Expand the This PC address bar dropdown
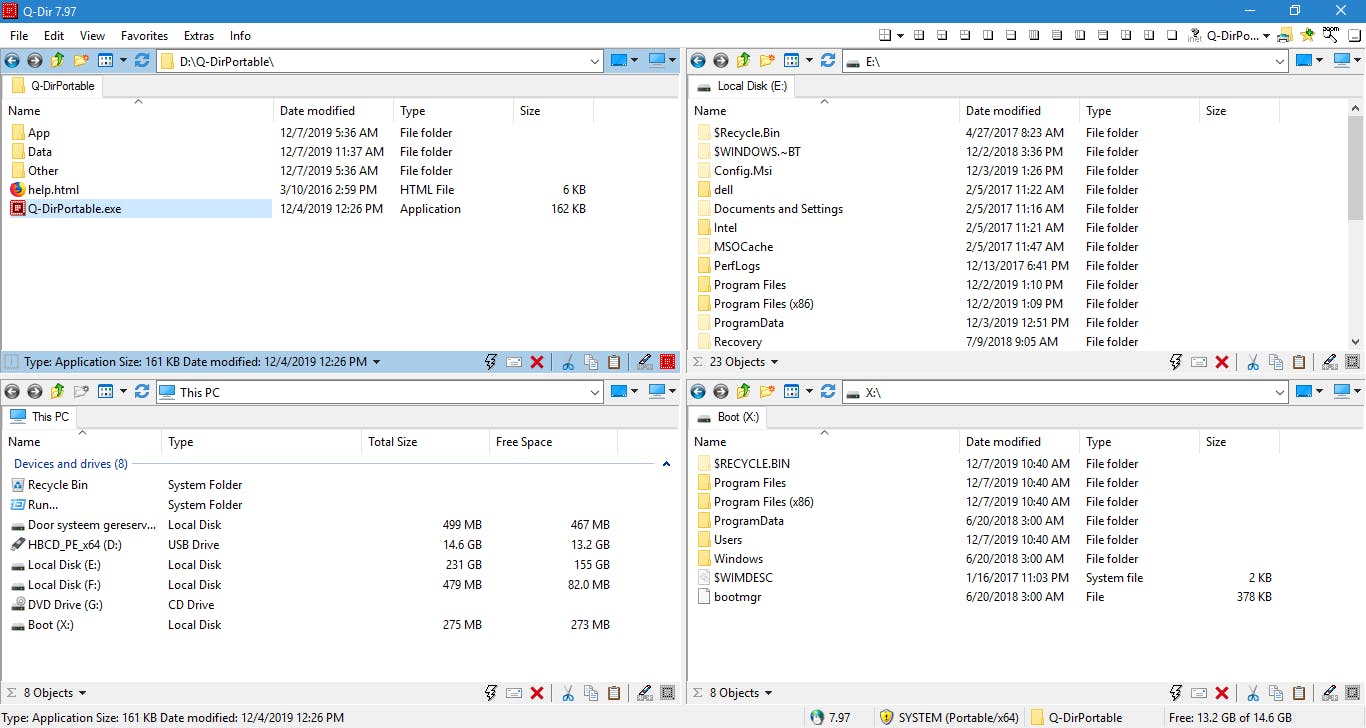This screenshot has width=1366, height=728. coord(595,392)
